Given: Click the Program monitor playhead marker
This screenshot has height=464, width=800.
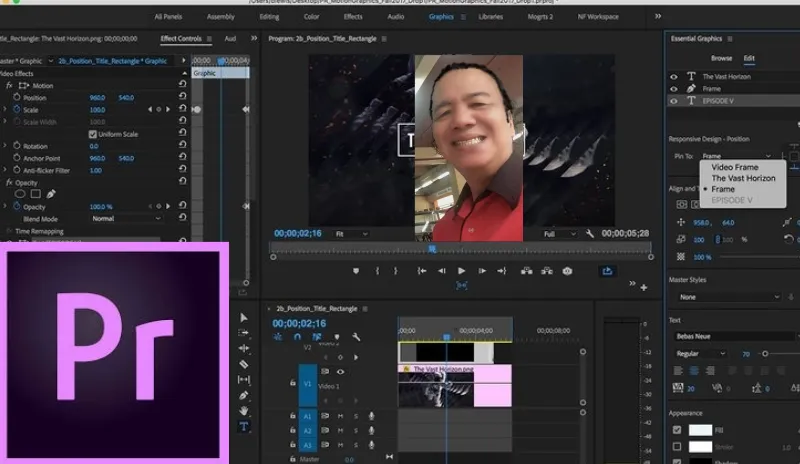Looking at the screenshot, I should coord(432,249).
